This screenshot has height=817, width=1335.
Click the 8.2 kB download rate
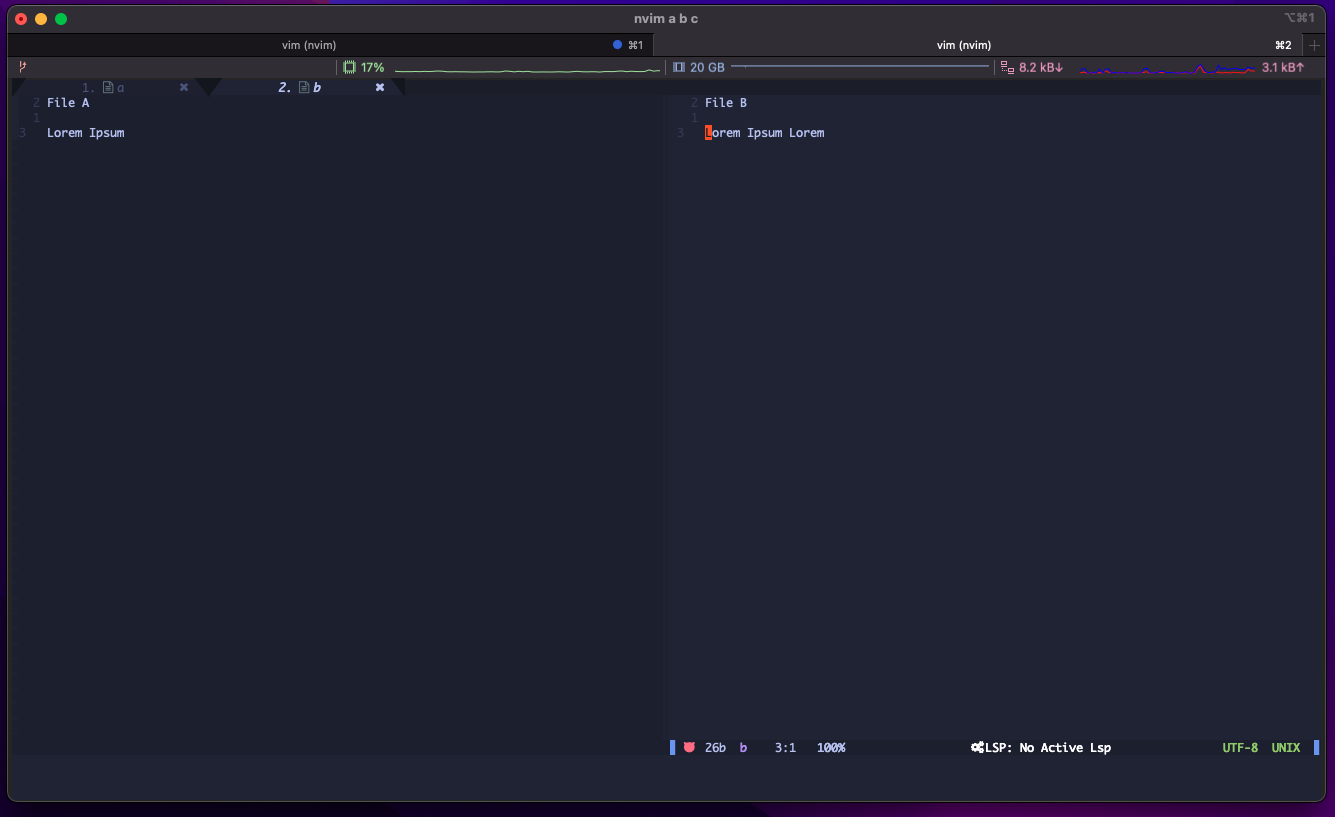tap(1041, 67)
